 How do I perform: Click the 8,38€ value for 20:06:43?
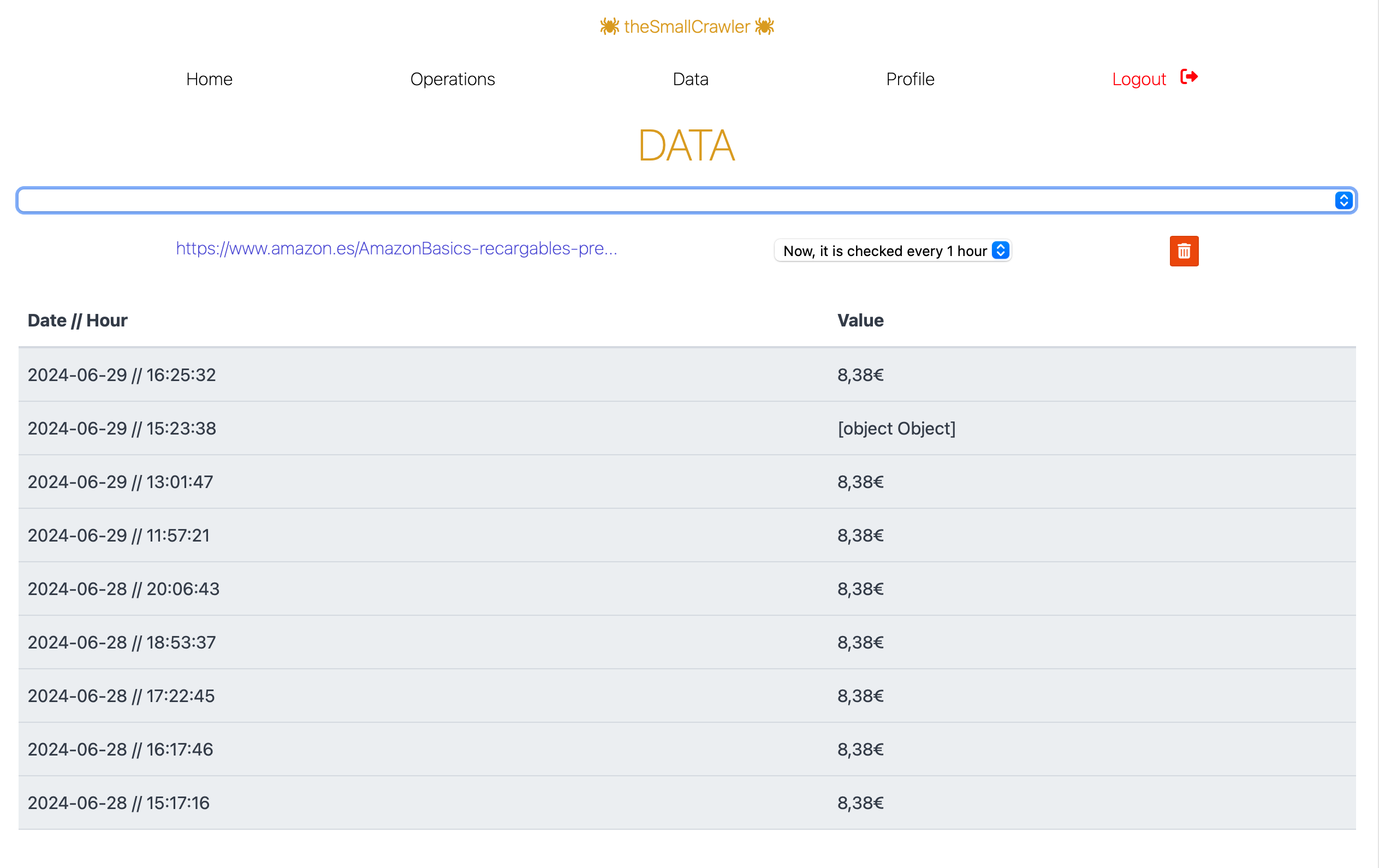860,588
